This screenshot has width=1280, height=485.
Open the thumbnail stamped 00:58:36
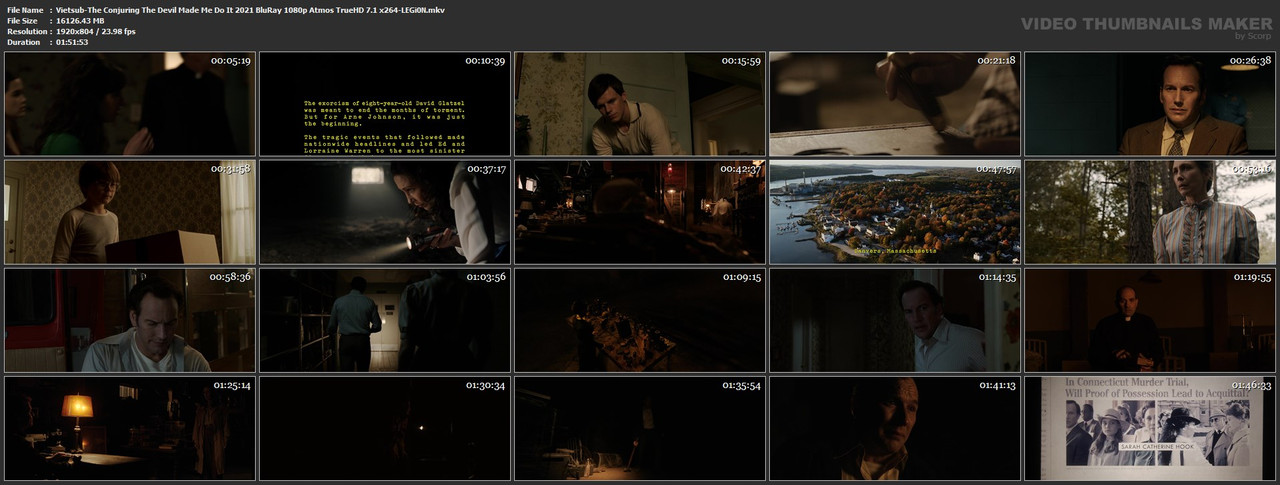(130, 320)
